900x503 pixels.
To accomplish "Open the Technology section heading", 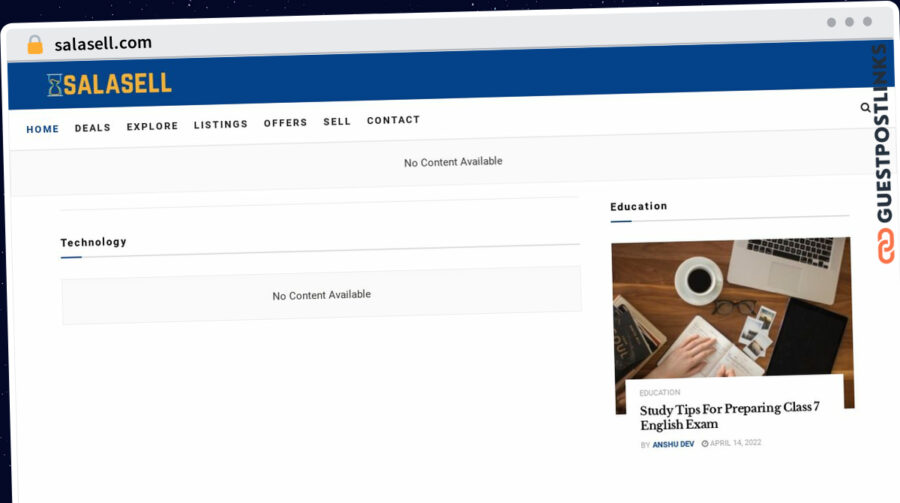I will point(93,242).
